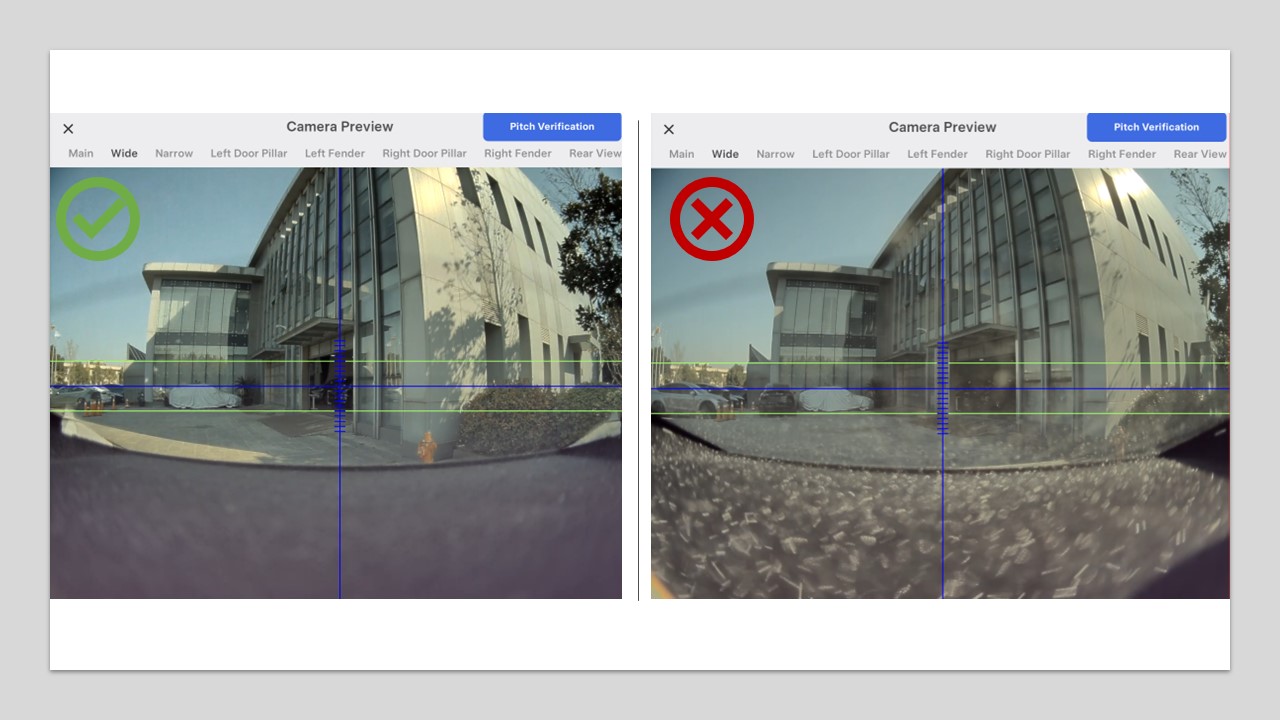
Task: Switch to Main tab in red-X preview
Action: (681, 154)
